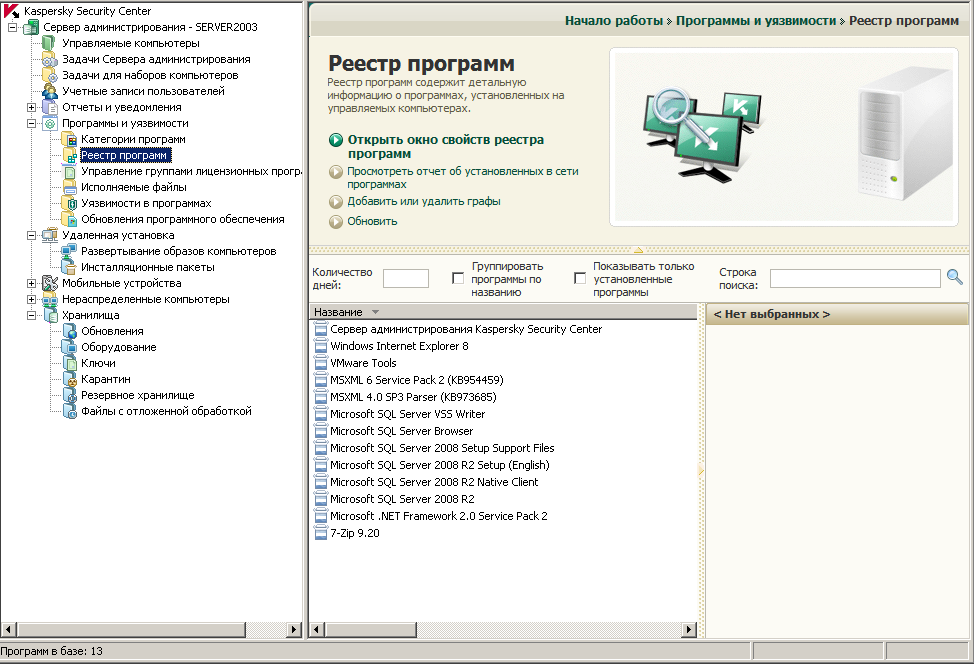Click the Задачи Сервера администрирования icon
Image resolution: width=974 pixels, height=664 pixels.
(x=49, y=60)
